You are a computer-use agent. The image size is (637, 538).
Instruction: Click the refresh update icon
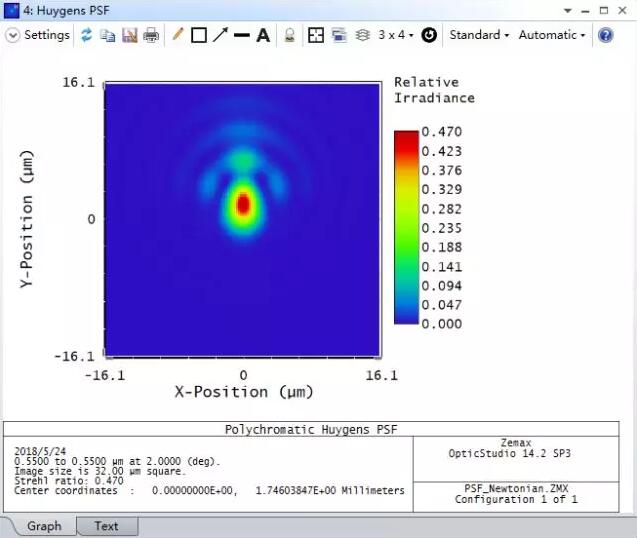point(87,35)
